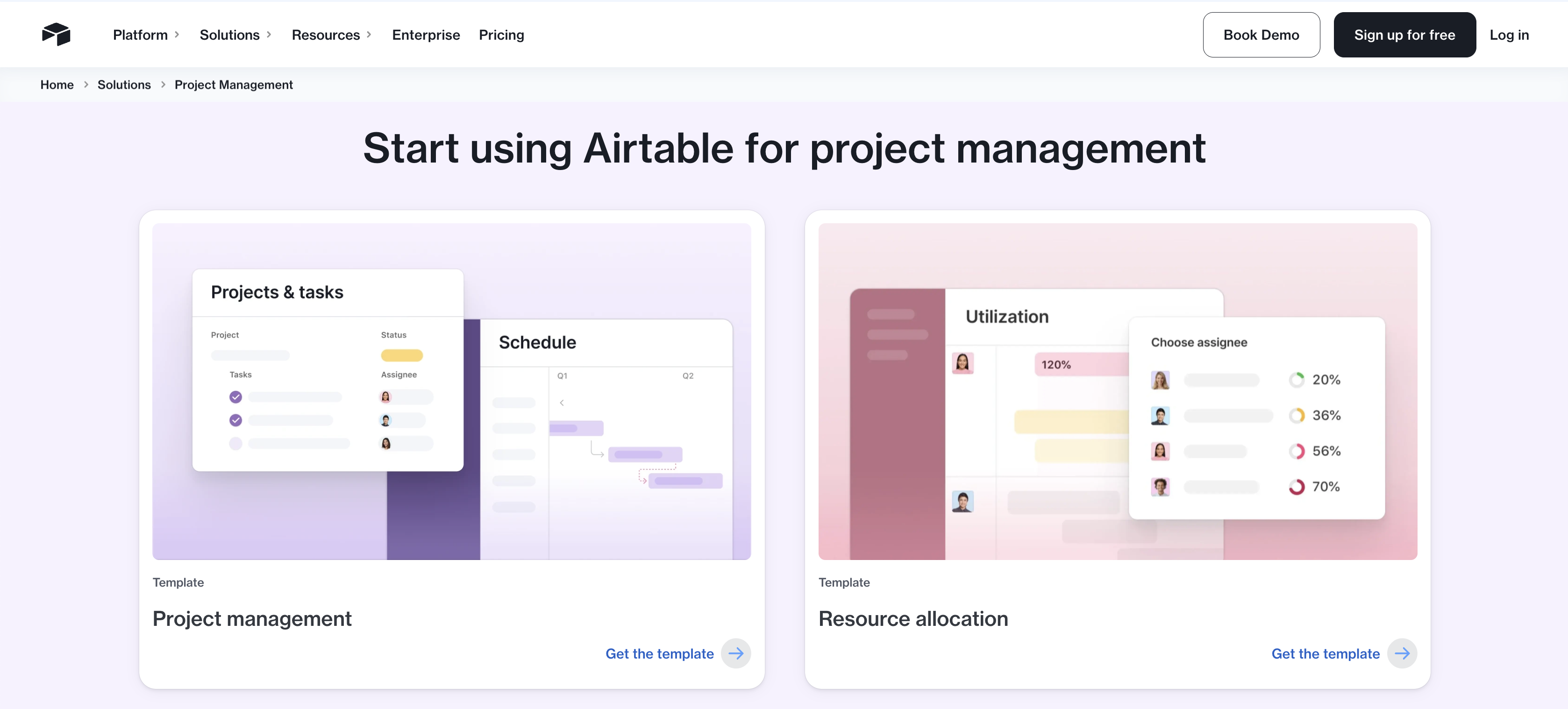Check the second task's checkmark circle
The image size is (1568, 709).
point(236,420)
